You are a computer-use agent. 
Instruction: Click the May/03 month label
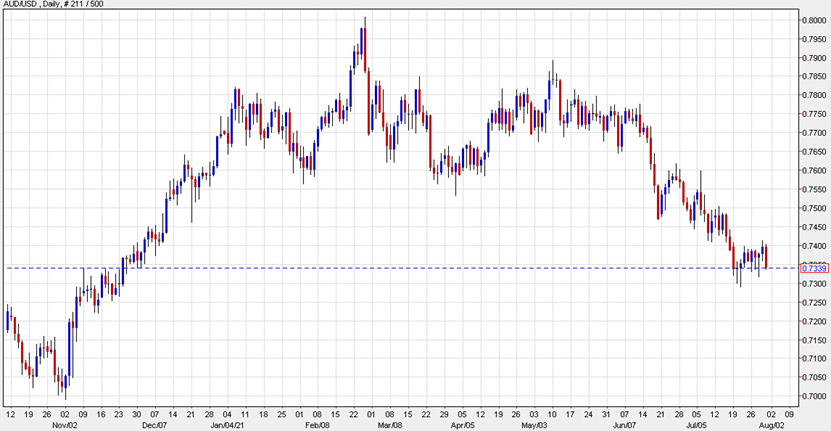click(x=534, y=426)
